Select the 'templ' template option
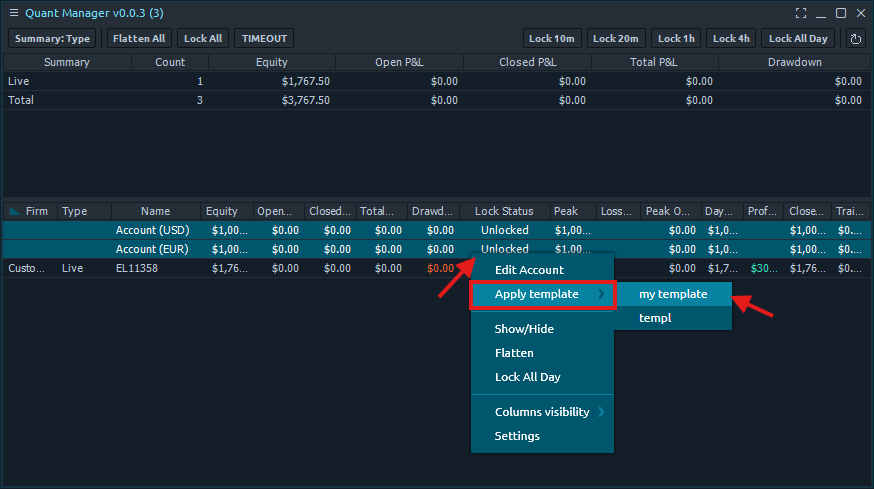 (655, 318)
